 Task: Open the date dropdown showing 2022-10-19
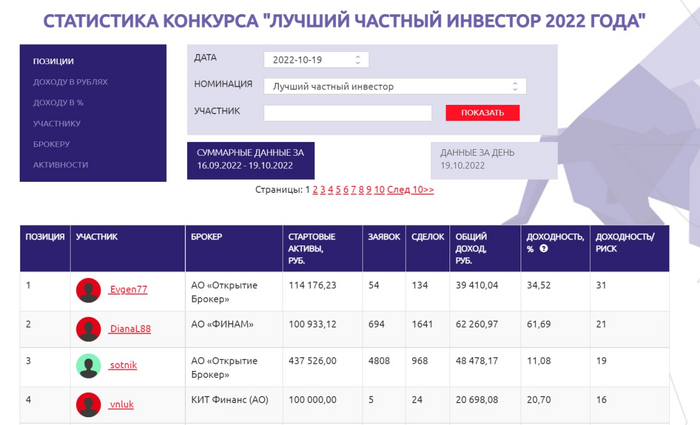coord(316,60)
